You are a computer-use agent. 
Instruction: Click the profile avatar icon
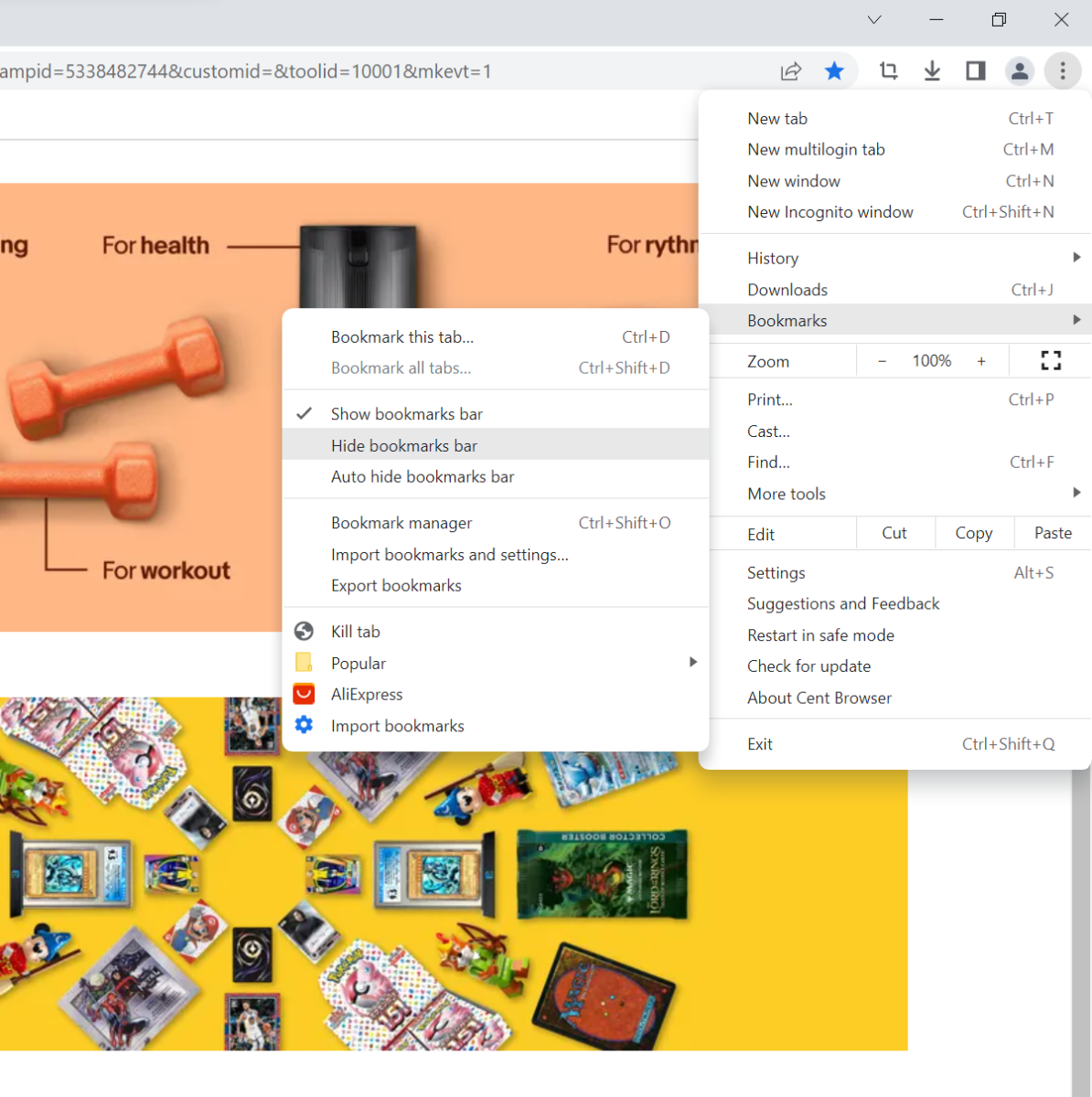pyautogui.click(x=1019, y=70)
